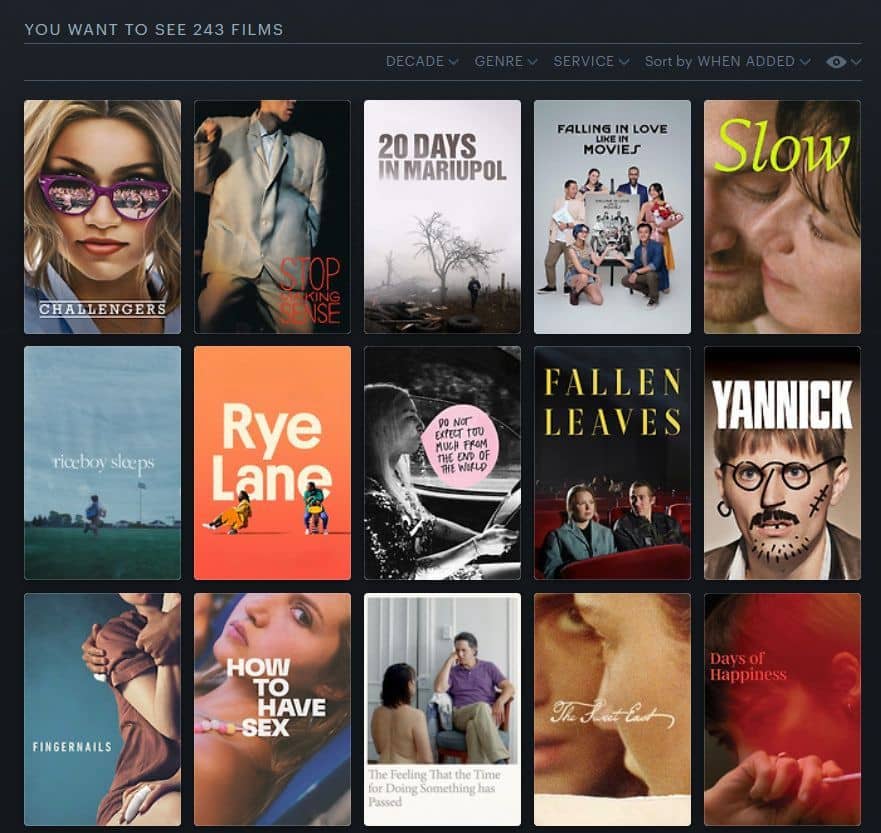The height and width of the screenshot is (833, 881).
Task: Open the How to Have Sex poster
Action: [x=273, y=709]
